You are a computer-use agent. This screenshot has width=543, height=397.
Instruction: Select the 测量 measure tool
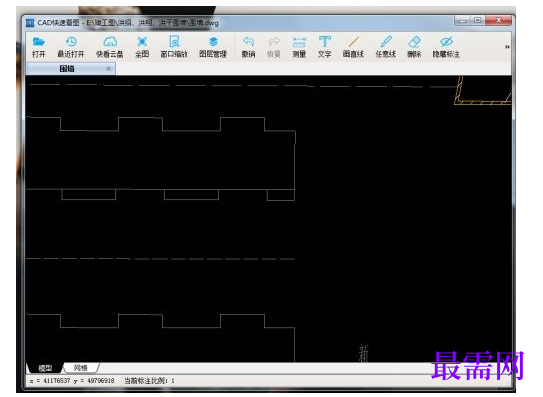coord(299,47)
